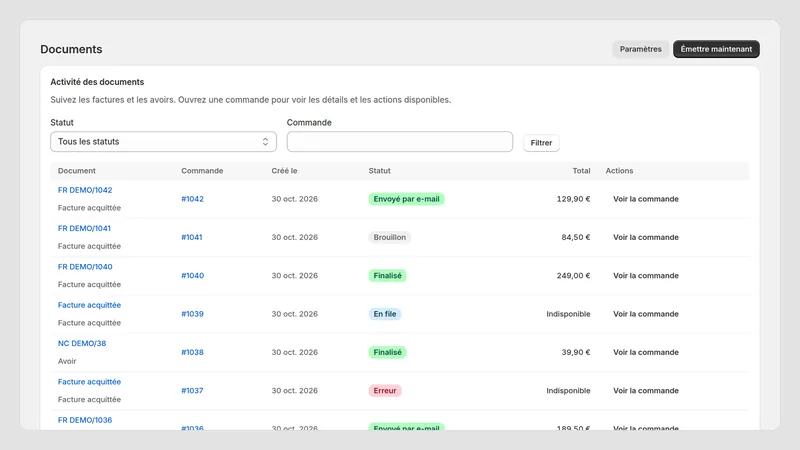Image resolution: width=800 pixels, height=450 pixels.
Task: Click the Documents page title
Action: click(71, 49)
